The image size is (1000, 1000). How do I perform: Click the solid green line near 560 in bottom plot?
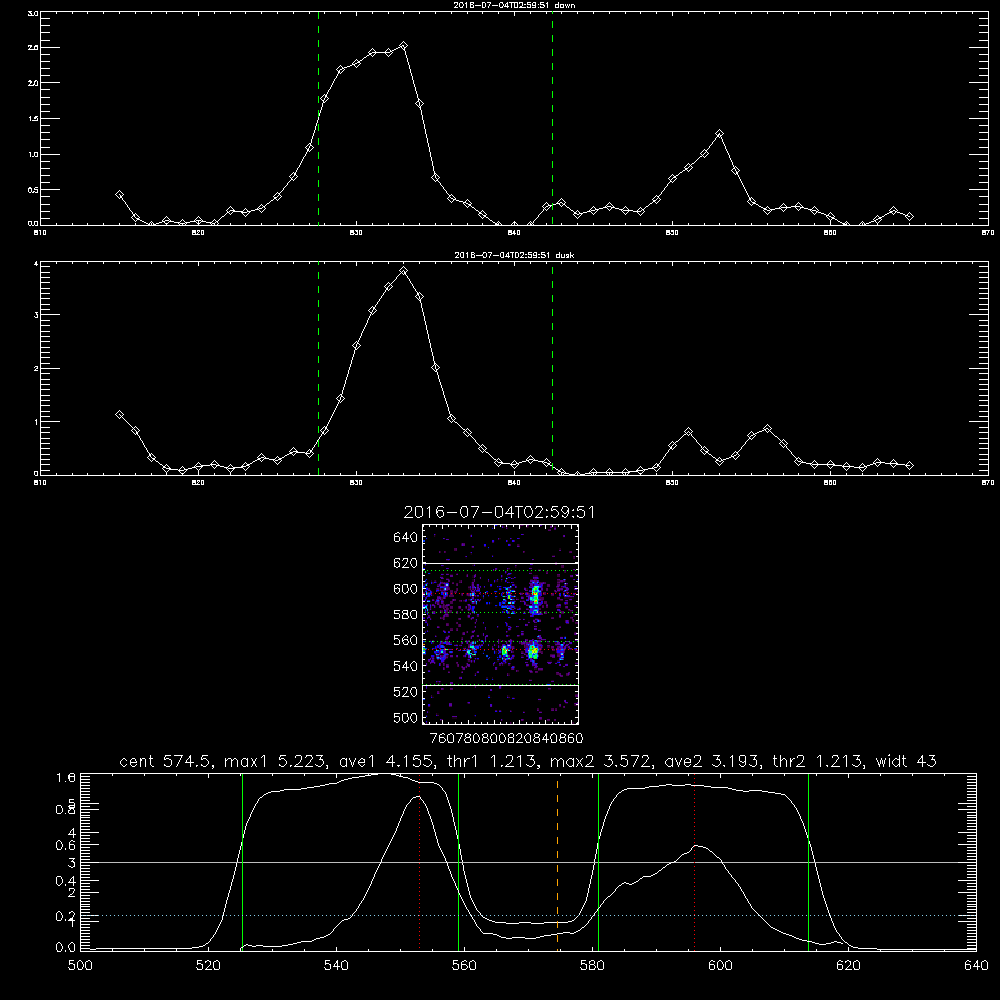tap(459, 862)
